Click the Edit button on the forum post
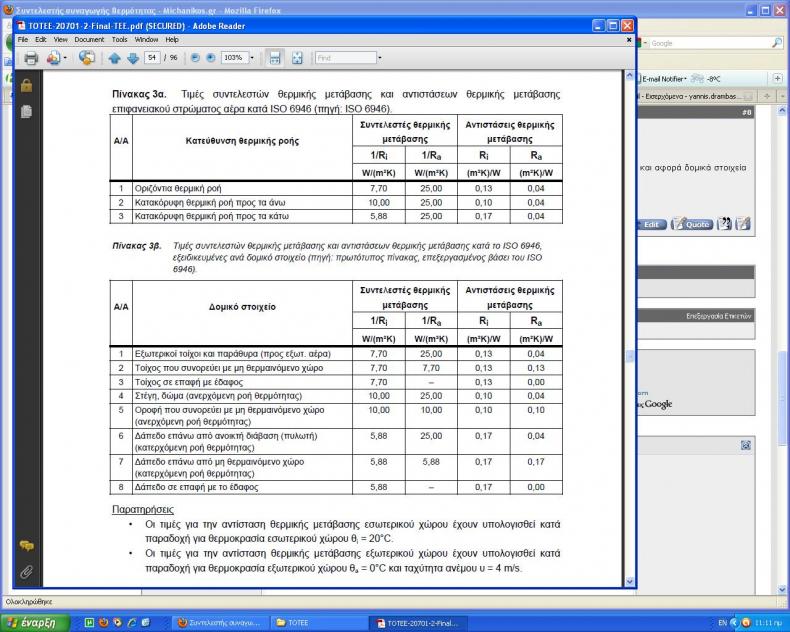The image size is (790, 632). pyautogui.click(x=652, y=224)
